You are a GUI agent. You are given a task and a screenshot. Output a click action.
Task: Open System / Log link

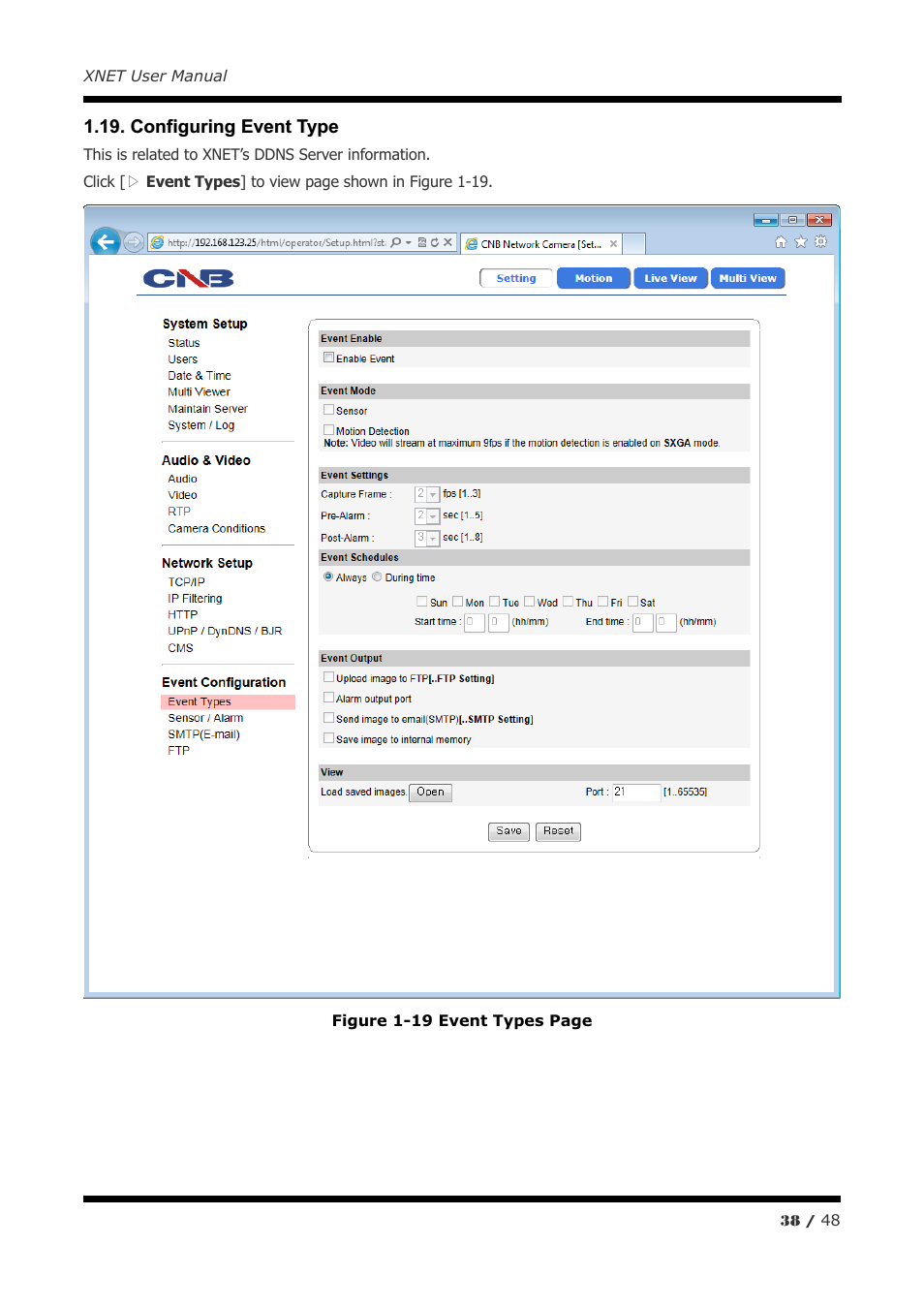click(x=201, y=425)
